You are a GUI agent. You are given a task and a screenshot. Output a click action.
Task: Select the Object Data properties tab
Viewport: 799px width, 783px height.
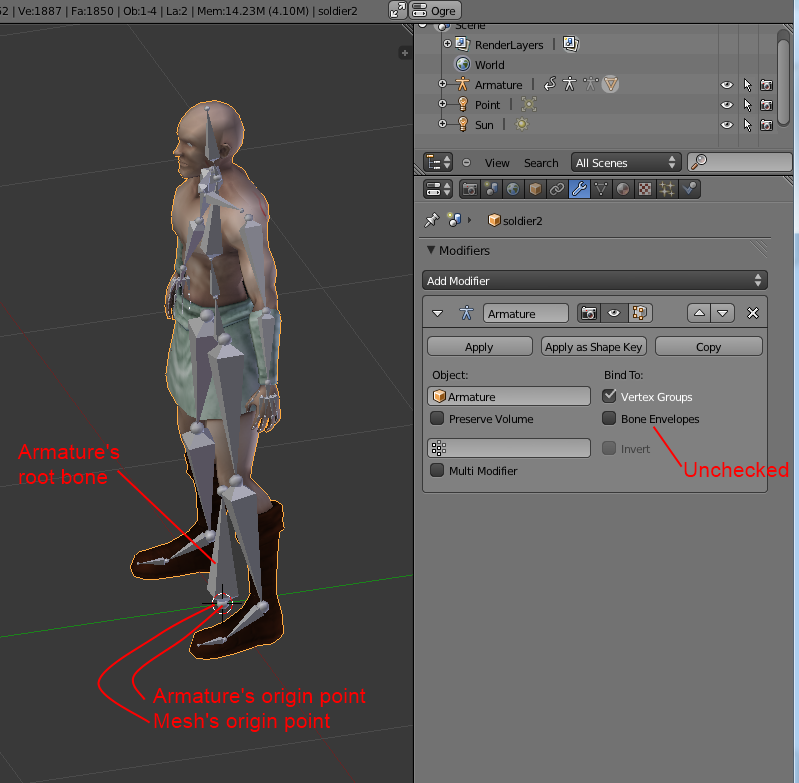[x=601, y=189]
